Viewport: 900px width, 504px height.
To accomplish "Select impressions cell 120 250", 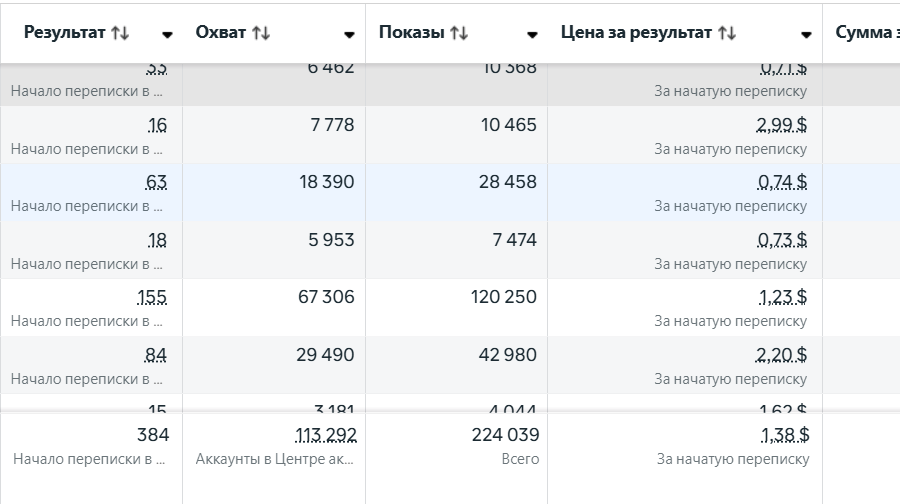I will coord(503,297).
